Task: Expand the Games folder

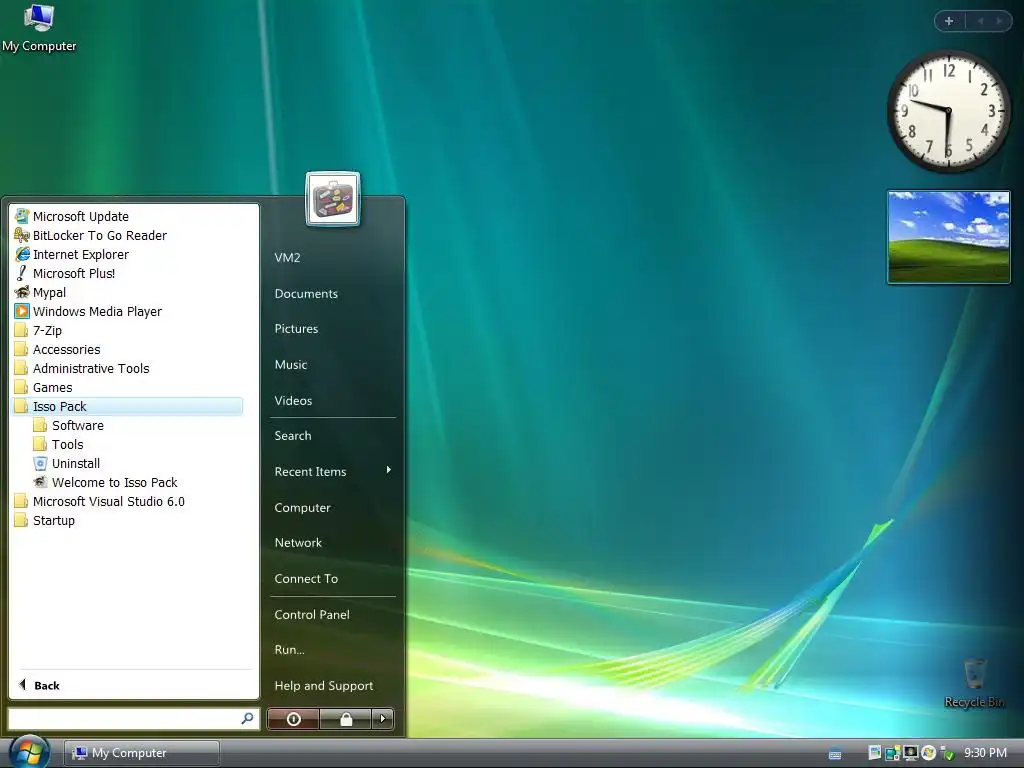Action: click(43, 387)
